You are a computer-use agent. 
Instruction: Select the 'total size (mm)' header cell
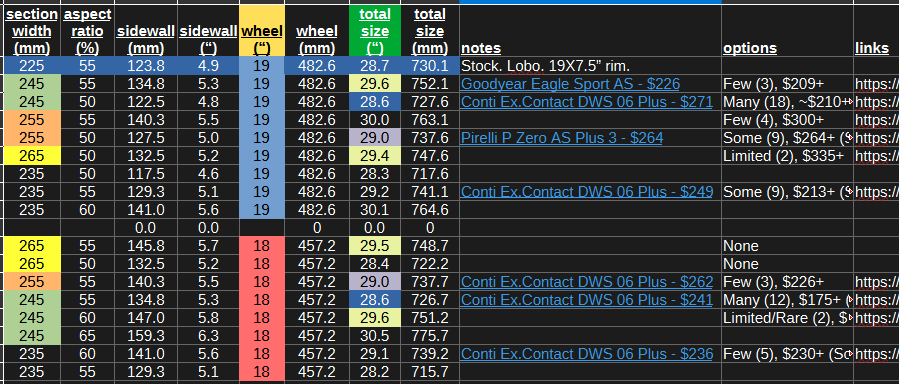pyautogui.click(x=429, y=31)
